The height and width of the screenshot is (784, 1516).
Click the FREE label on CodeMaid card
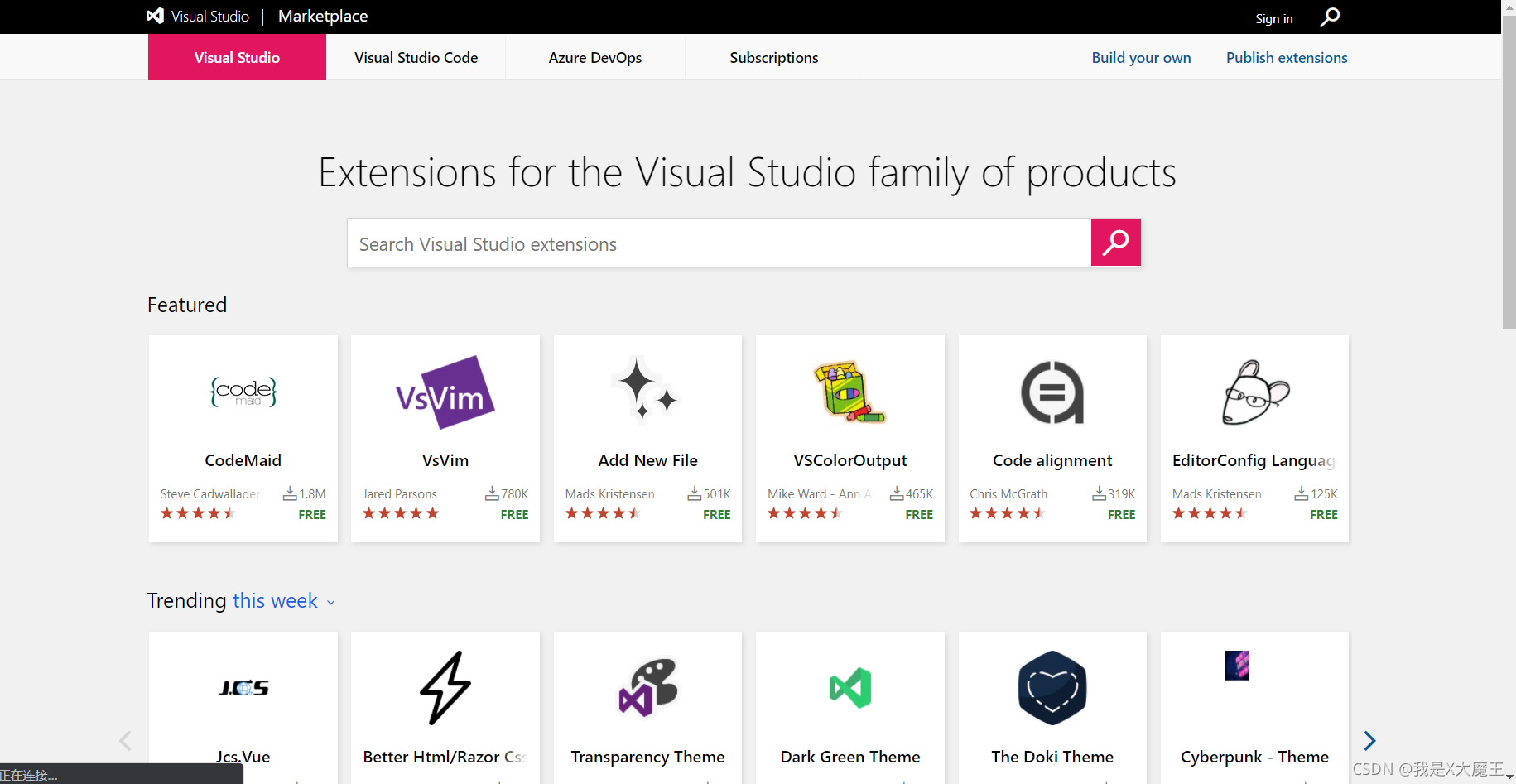pos(312,514)
